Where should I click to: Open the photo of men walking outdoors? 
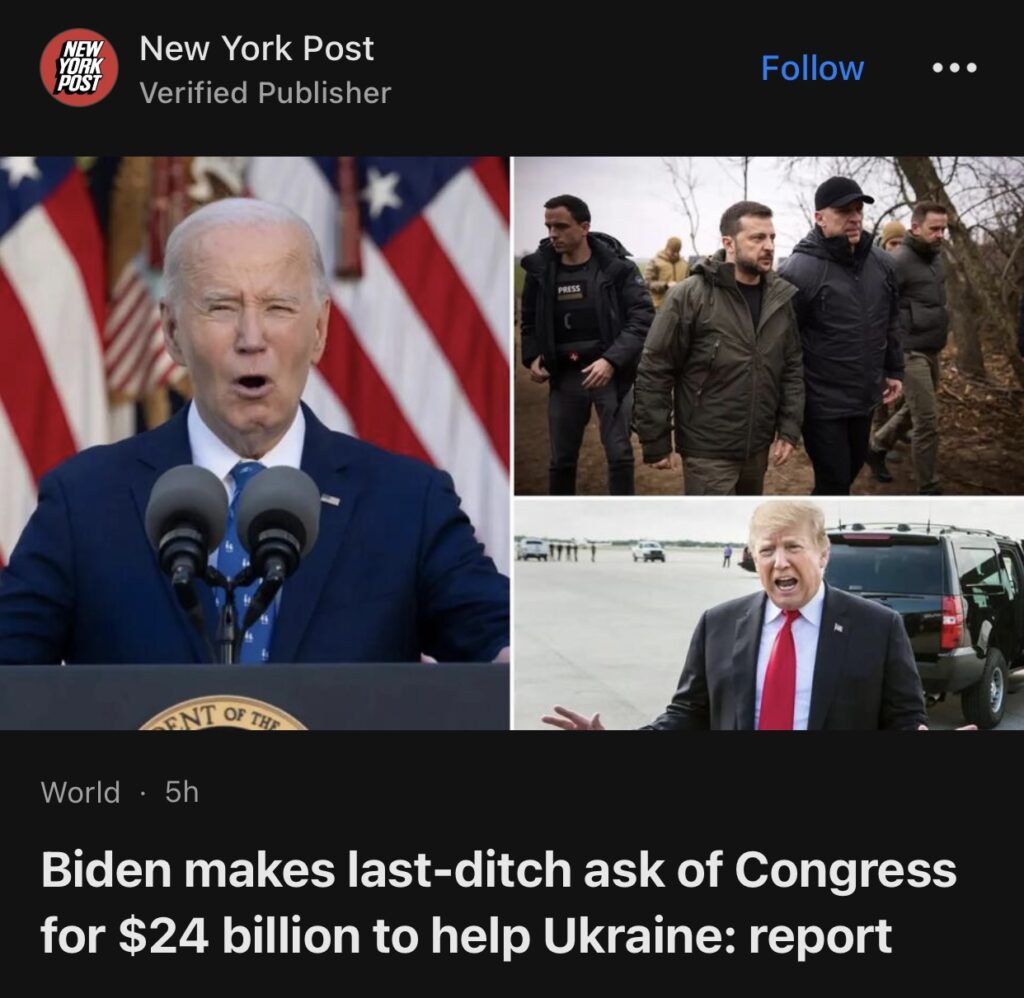[x=769, y=325]
